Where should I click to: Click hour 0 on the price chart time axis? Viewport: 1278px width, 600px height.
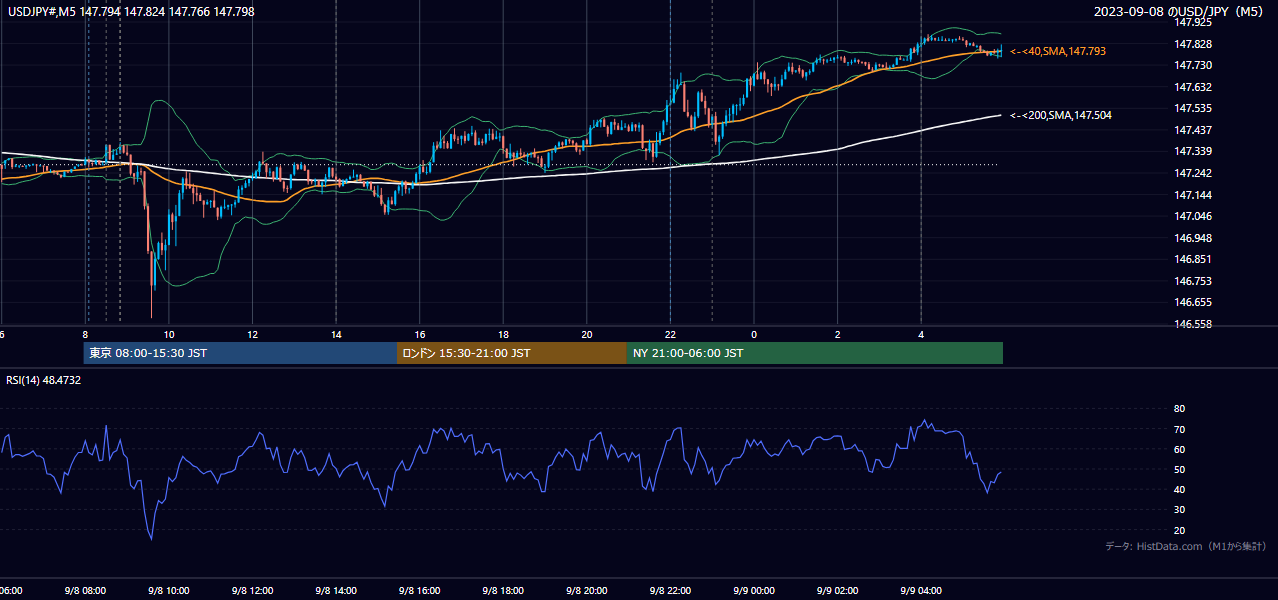tap(754, 334)
